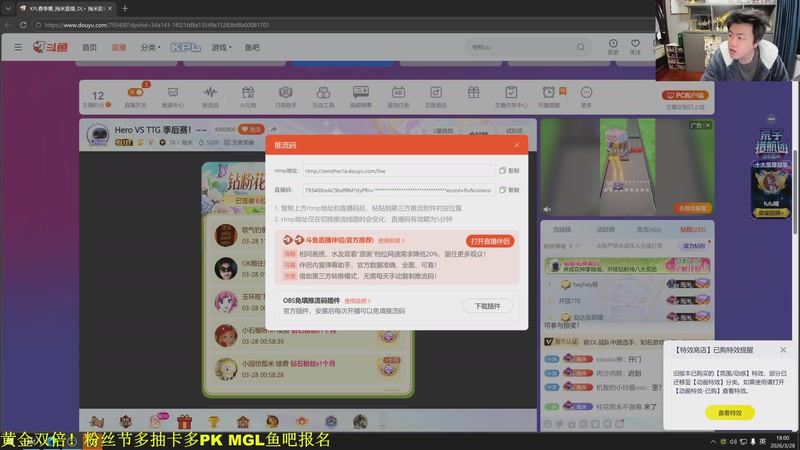
Task: Click 打开直播伴侣 button
Action: pos(490,241)
